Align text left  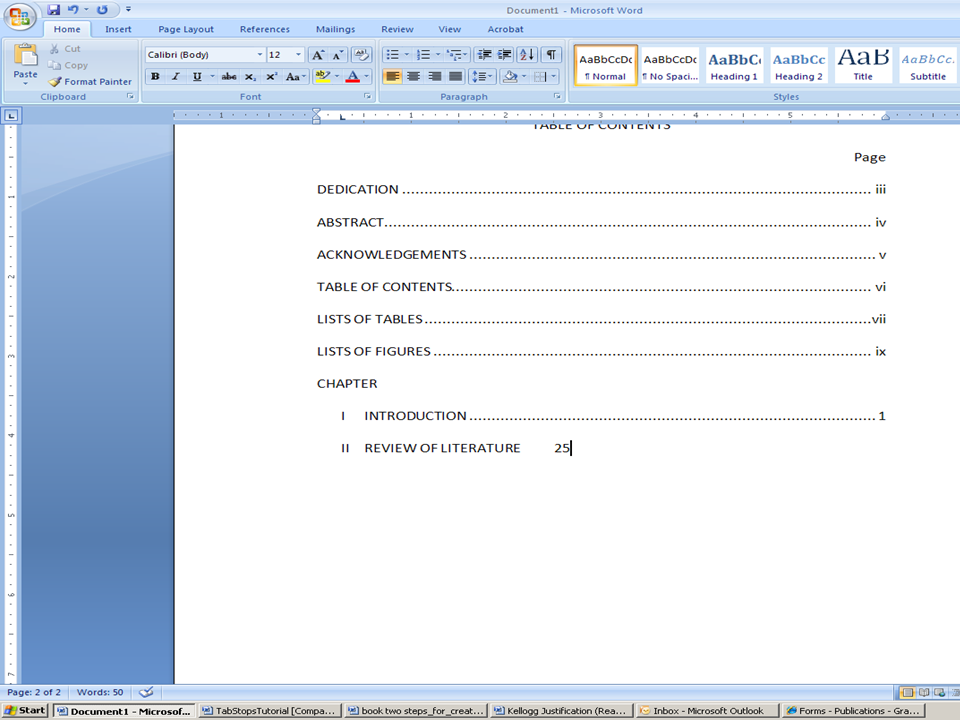(392, 77)
